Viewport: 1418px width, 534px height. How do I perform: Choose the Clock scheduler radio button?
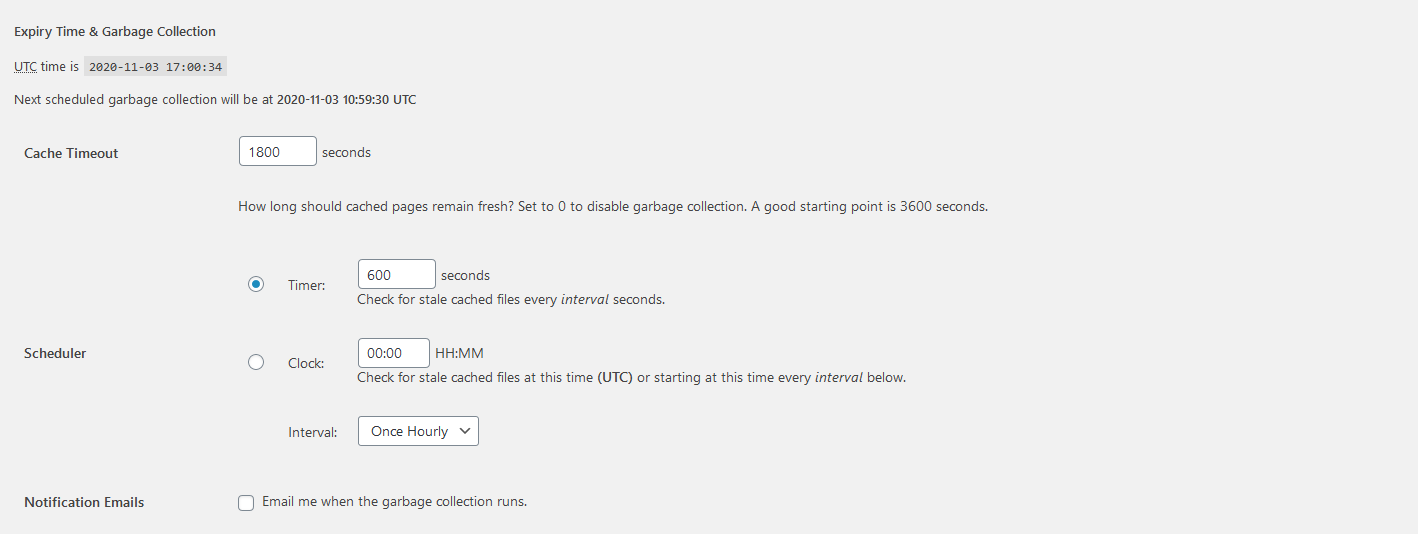[x=256, y=362]
